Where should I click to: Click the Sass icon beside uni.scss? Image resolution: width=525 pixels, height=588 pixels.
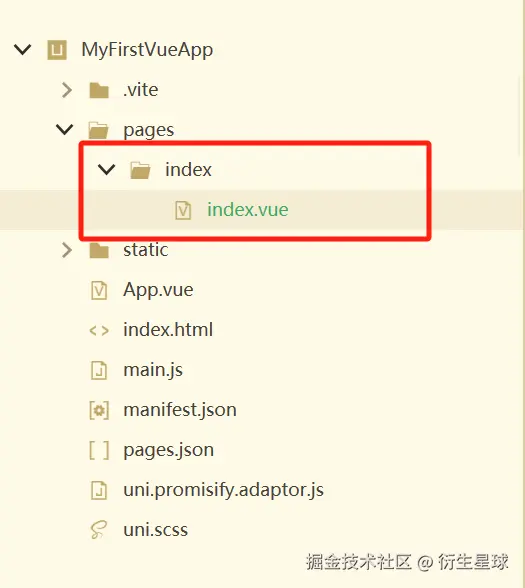(99, 530)
